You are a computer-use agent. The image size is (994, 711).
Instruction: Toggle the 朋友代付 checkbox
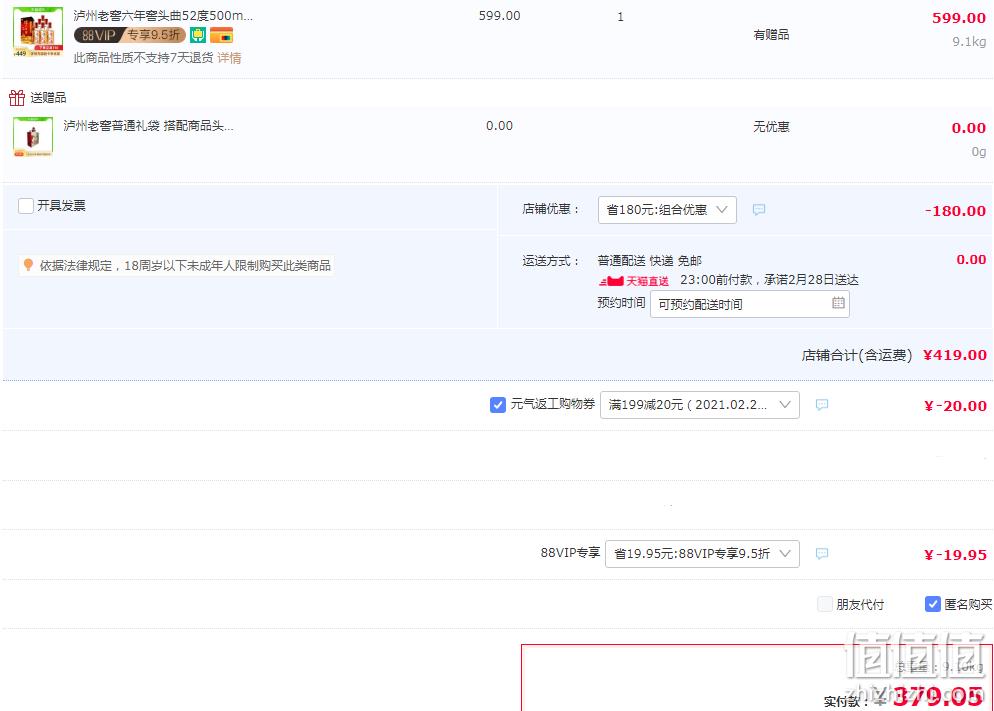(x=825, y=604)
